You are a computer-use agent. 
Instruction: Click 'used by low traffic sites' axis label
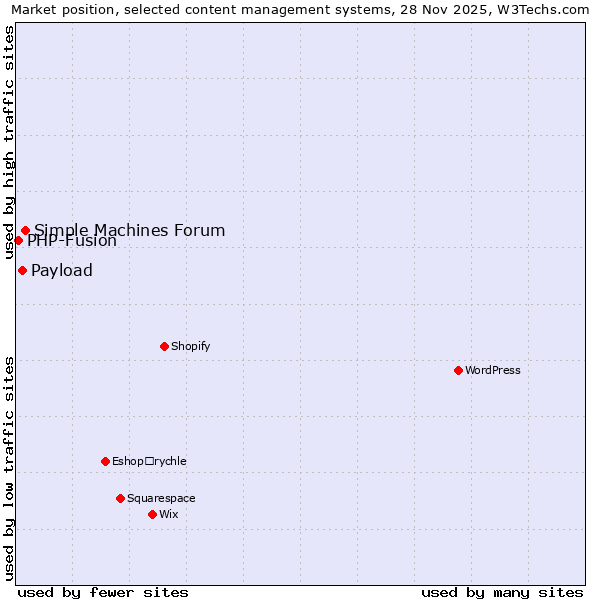pyautogui.click(x=8, y=469)
